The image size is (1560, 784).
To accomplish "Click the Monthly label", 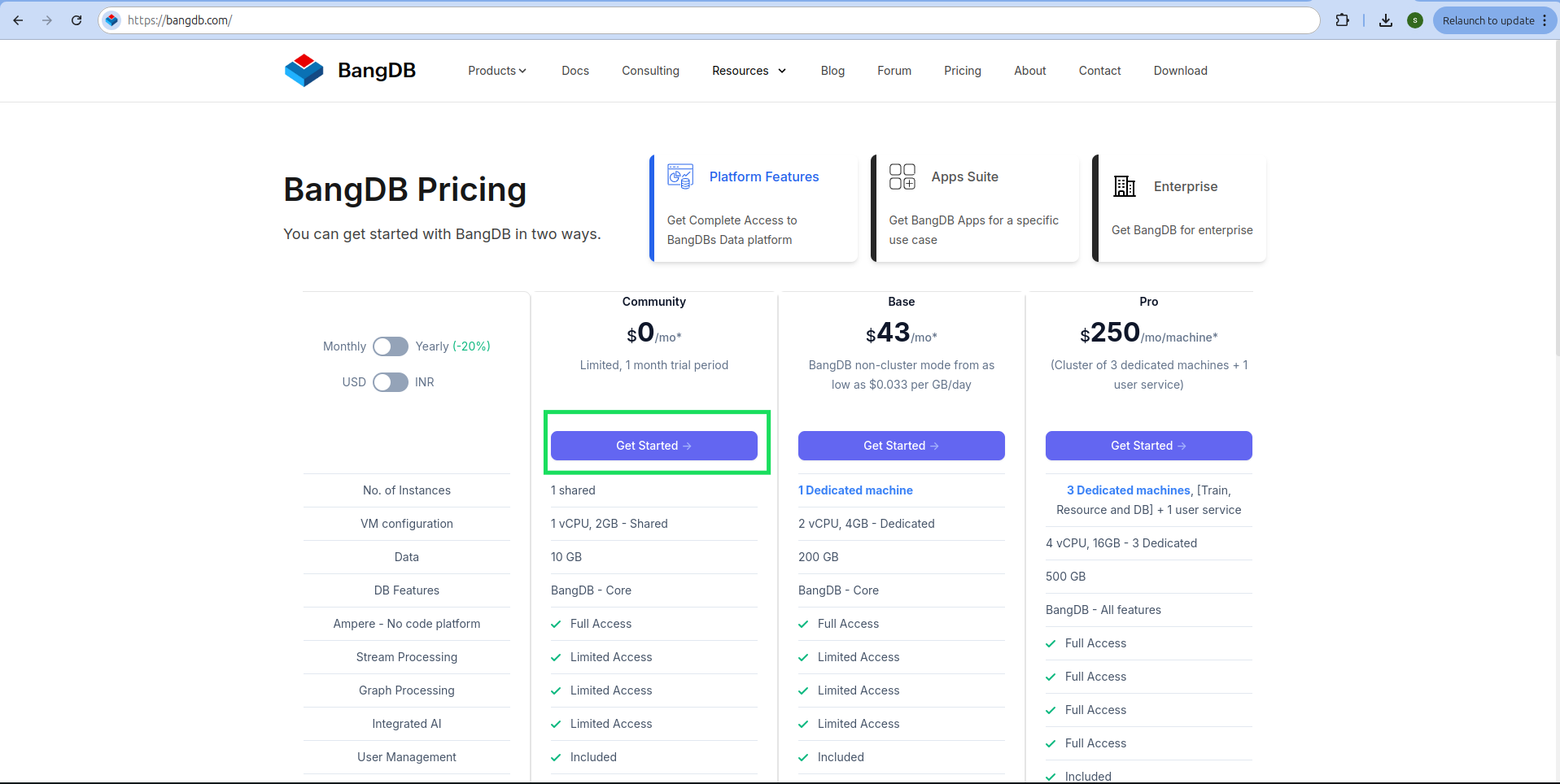I will (x=344, y=346).
